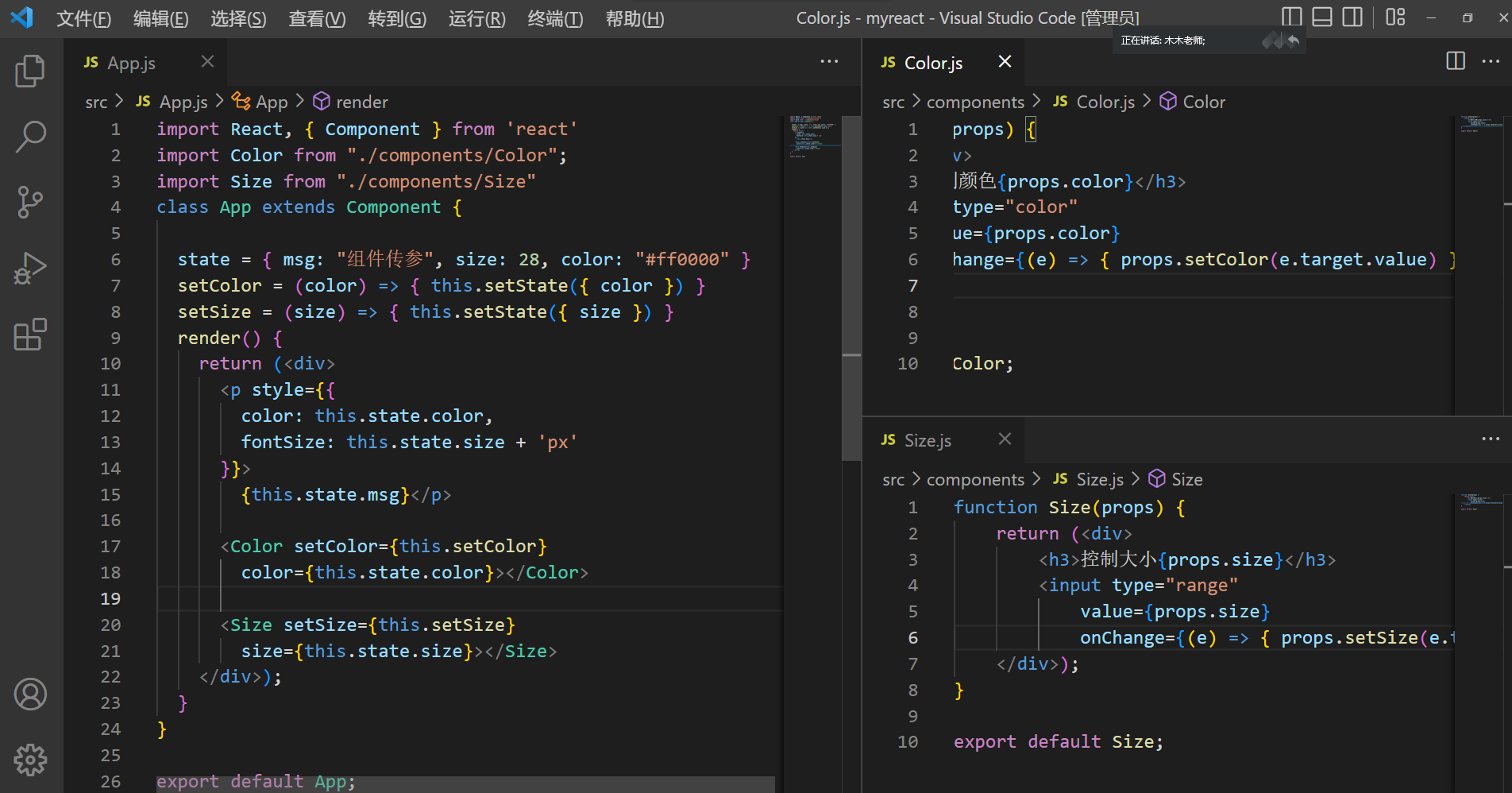Image resolution: width=1512 pixels, height=793 pixels.
Task: Open the Source Control view
Action: click(30, 202)
